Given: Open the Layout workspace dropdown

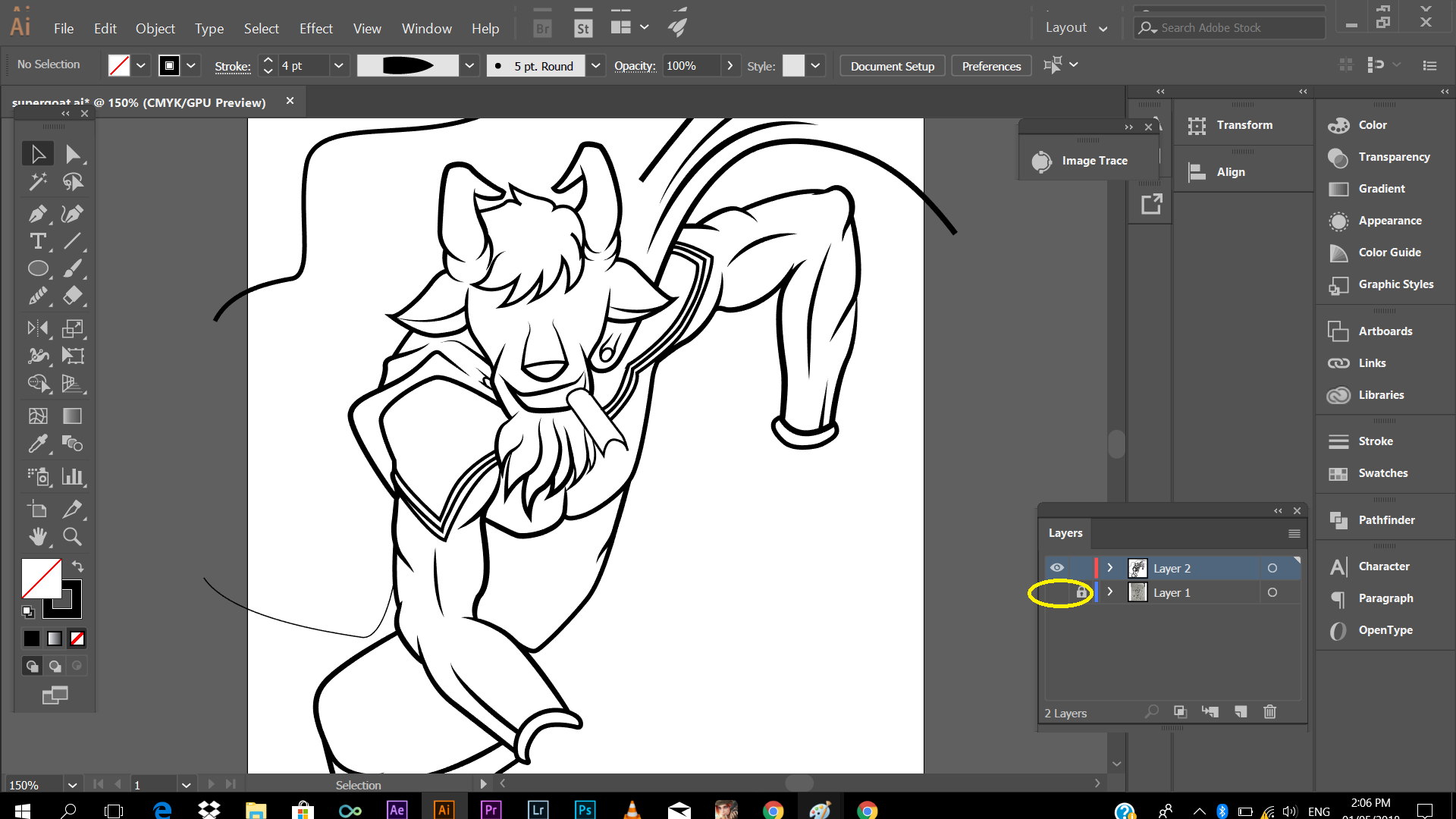Looking at the screenshot, I should 1076,28.
